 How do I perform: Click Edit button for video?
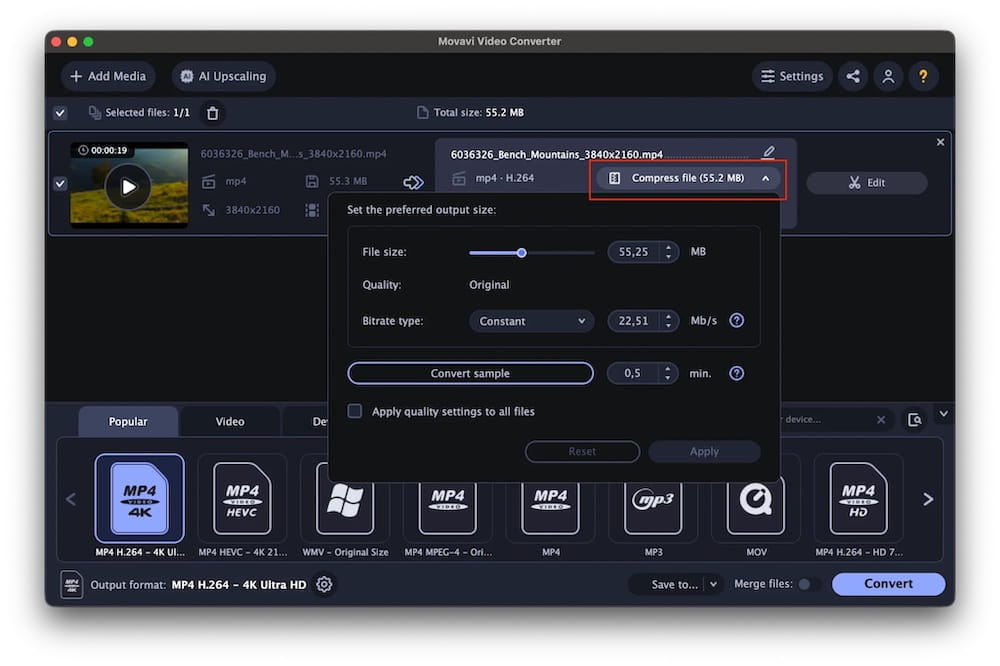point(867,183)
